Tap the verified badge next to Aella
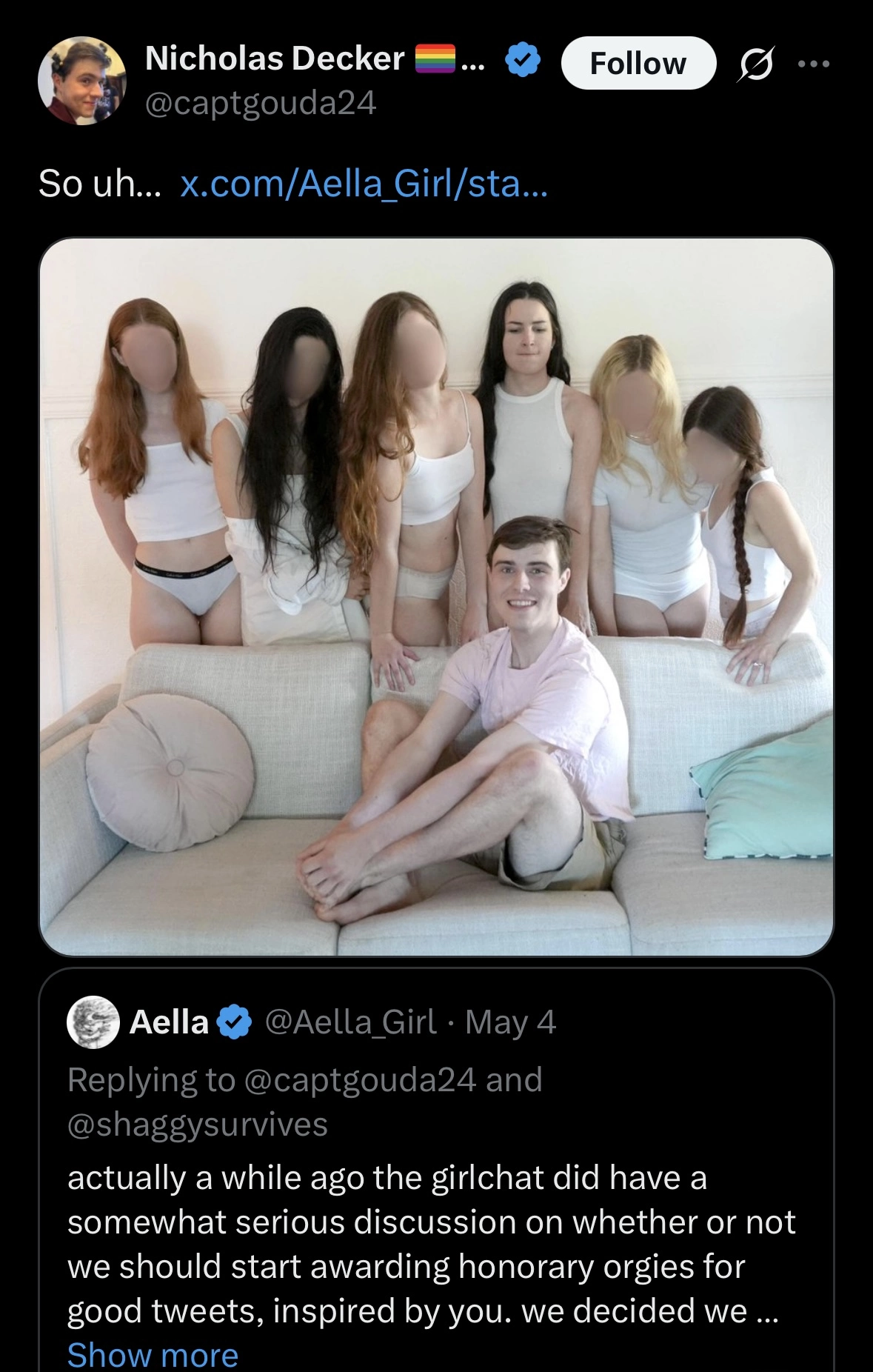 [235, 1022]
